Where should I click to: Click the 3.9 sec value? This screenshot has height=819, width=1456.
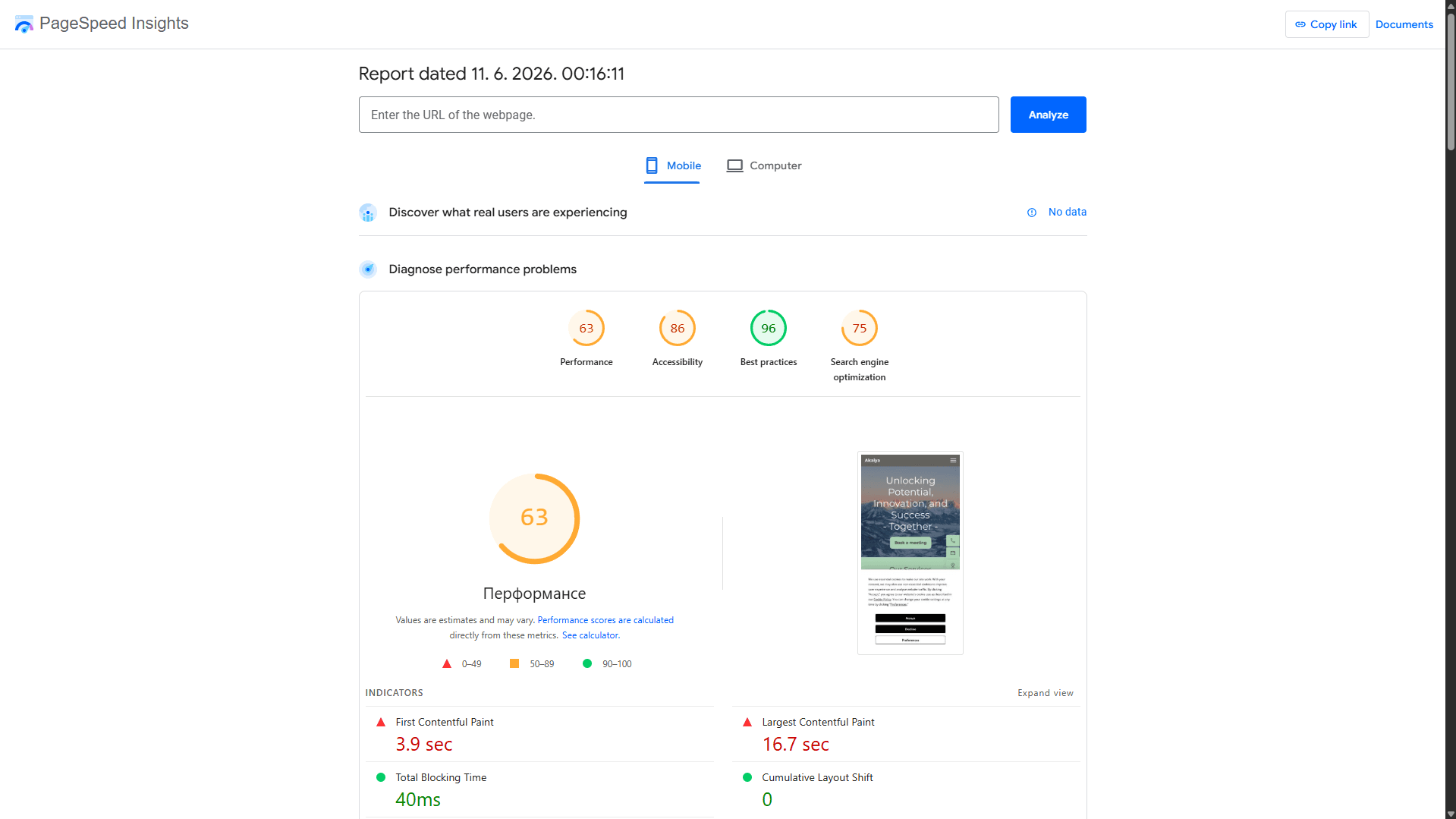point(424,745)
